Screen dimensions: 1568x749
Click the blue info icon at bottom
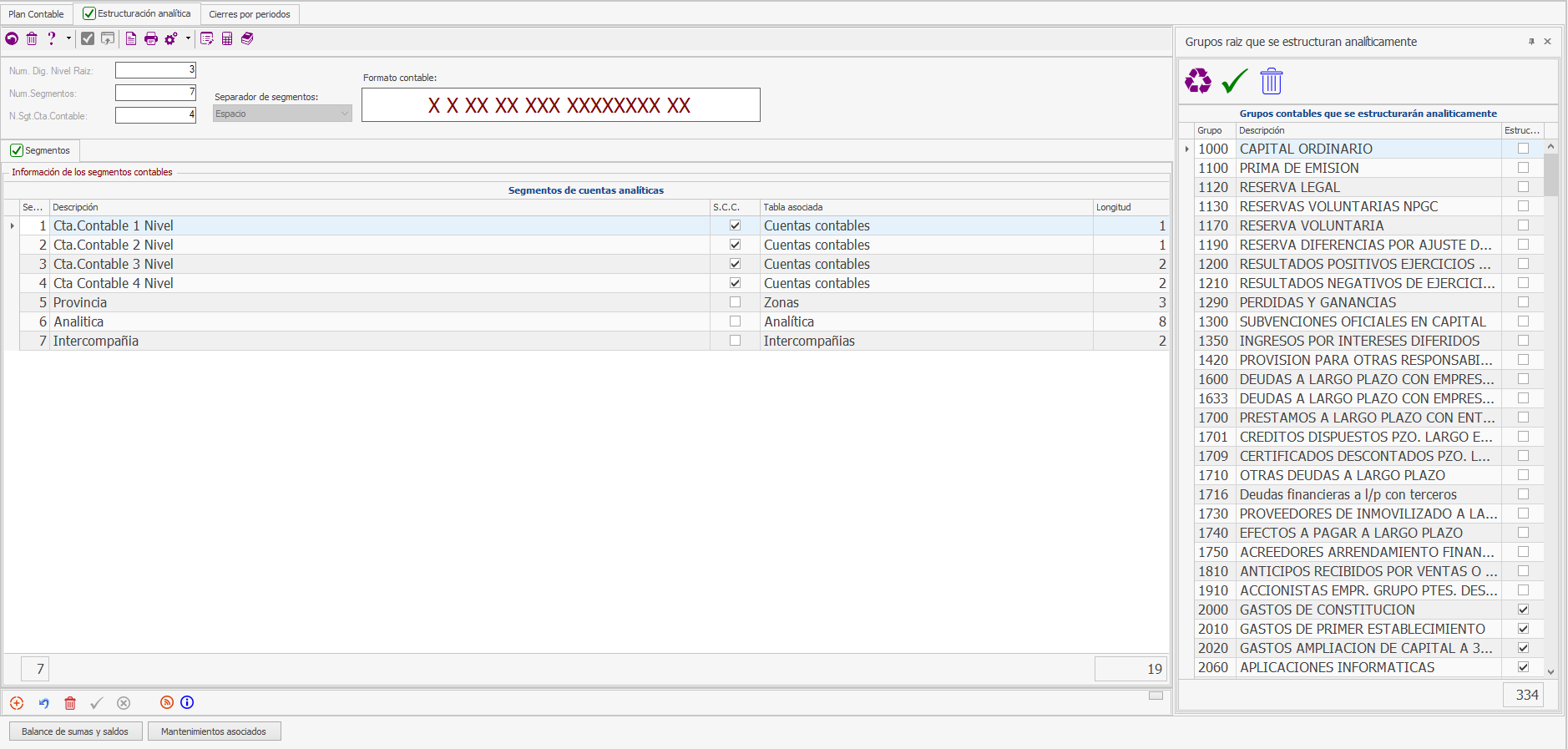pyautogui.click(x=187, y=702)
